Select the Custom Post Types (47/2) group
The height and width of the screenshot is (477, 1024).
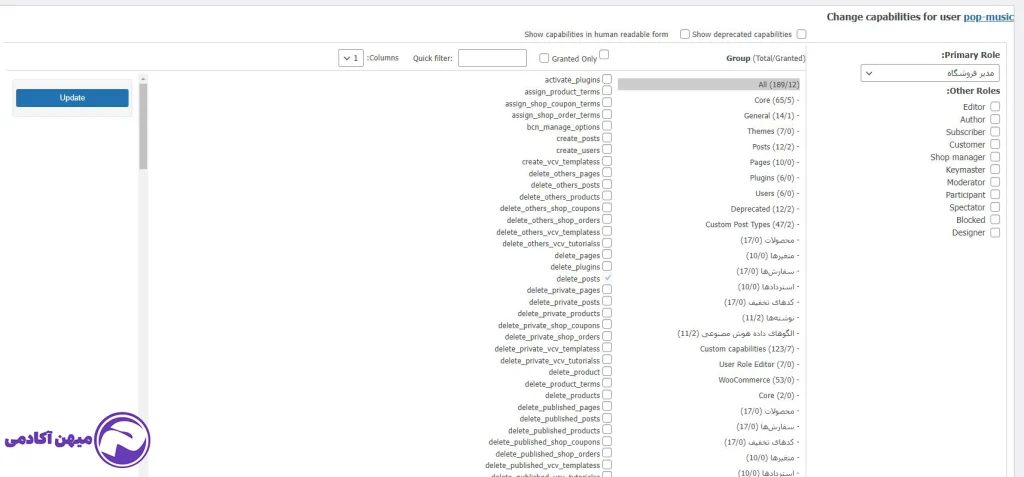coord(749,225)
